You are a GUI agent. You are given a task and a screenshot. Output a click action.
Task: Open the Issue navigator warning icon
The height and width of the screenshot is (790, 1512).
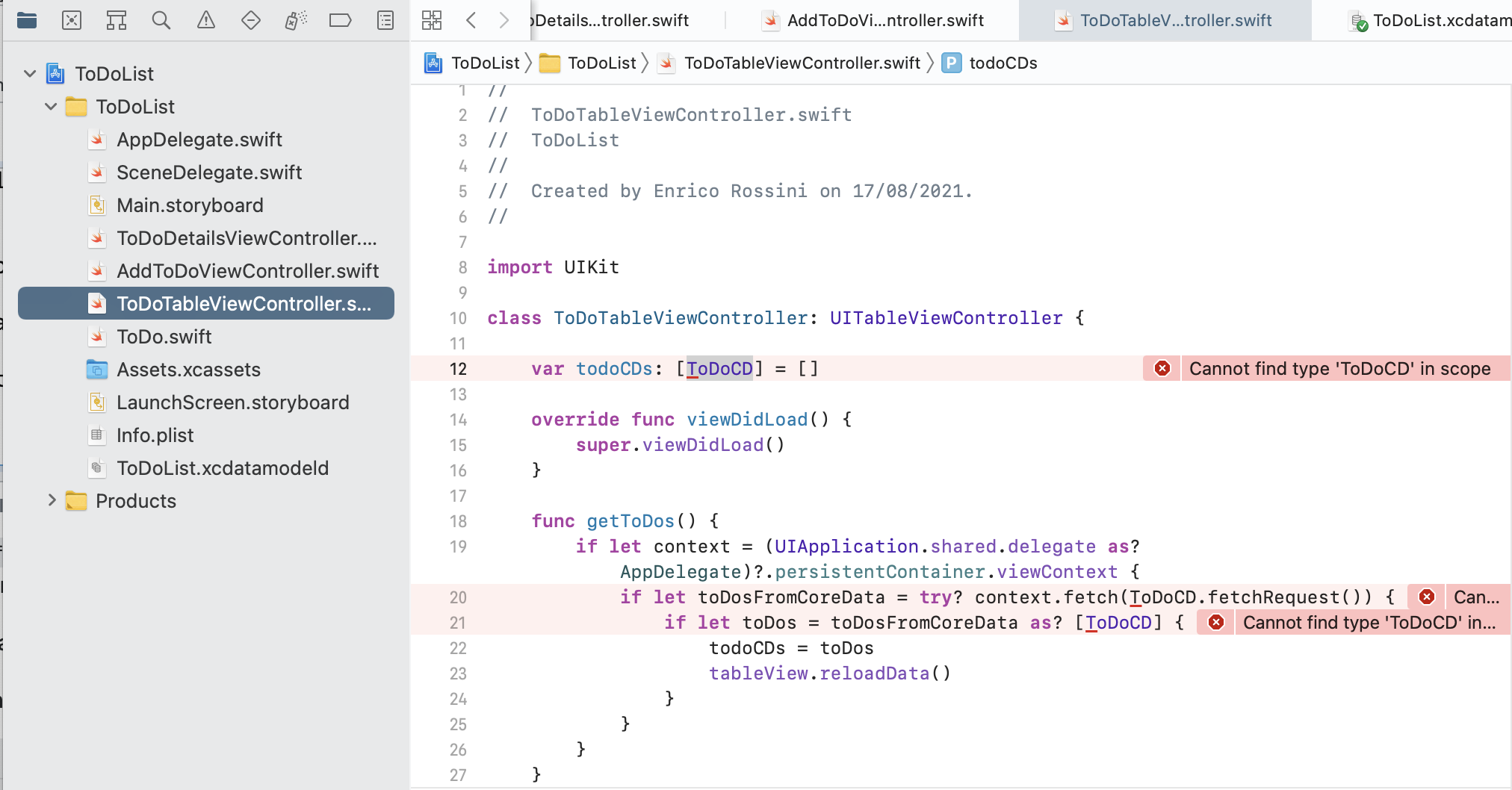pyautogui.click(x=206, y=20)
